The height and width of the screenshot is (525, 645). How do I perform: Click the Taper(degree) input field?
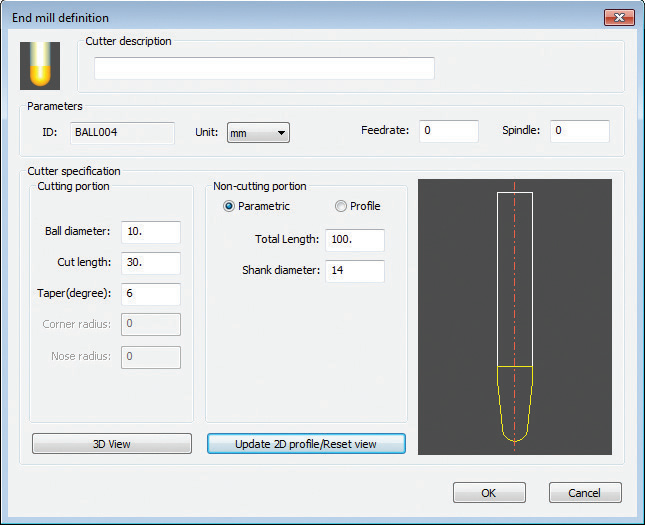click(151, 294)
